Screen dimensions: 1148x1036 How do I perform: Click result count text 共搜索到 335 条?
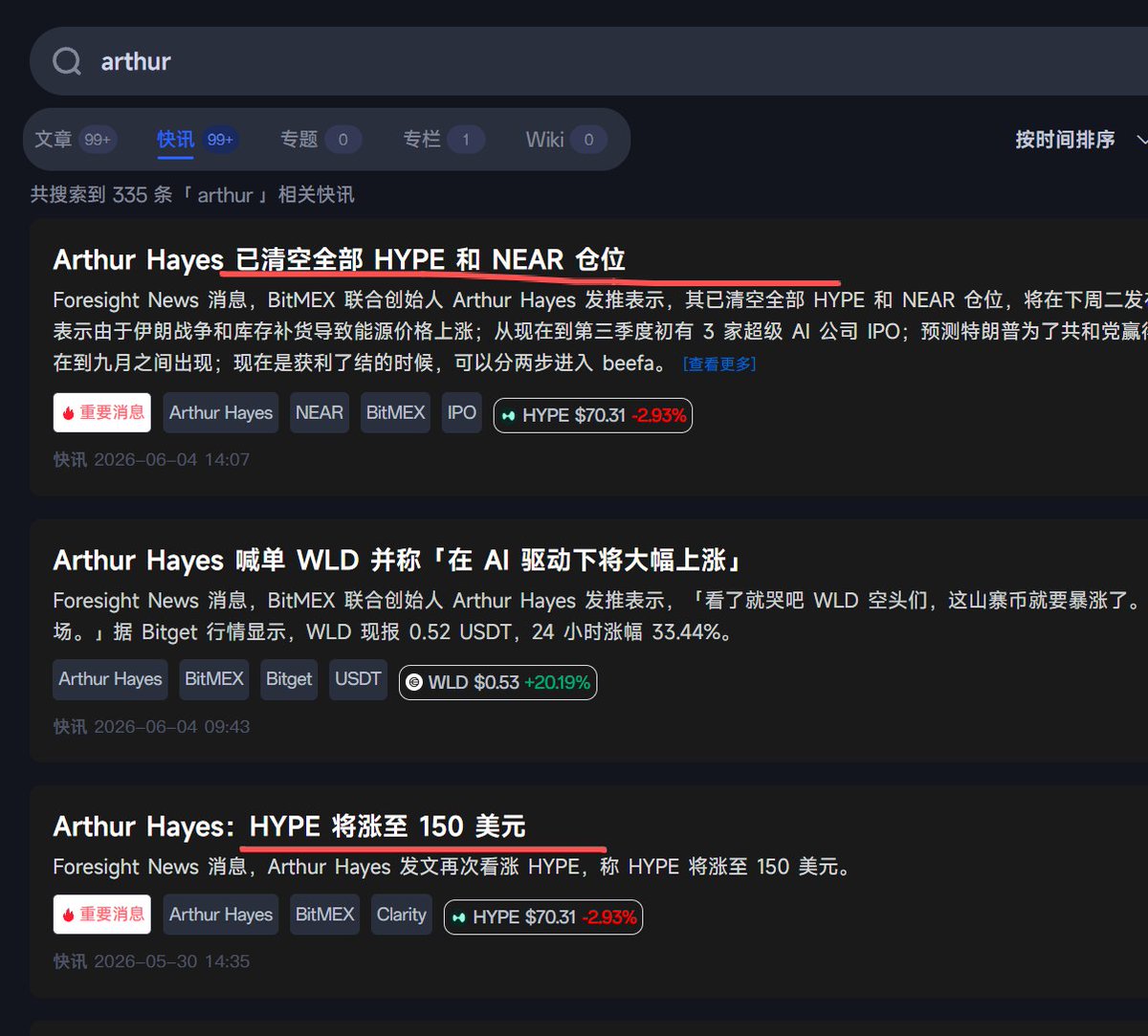(x=192, y=194)
